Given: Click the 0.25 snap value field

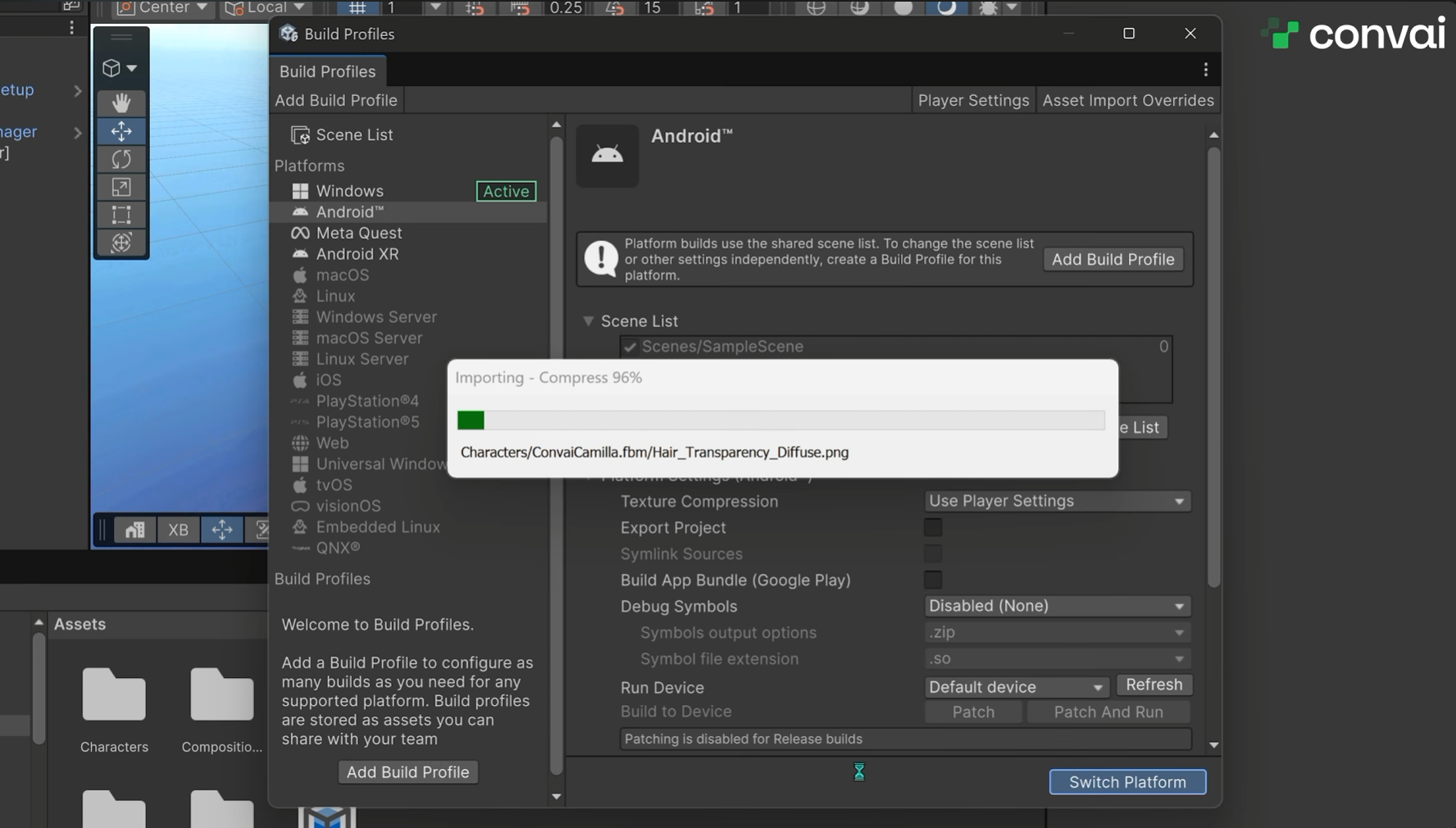Looking at the screenshot, I should pos(566,7).
